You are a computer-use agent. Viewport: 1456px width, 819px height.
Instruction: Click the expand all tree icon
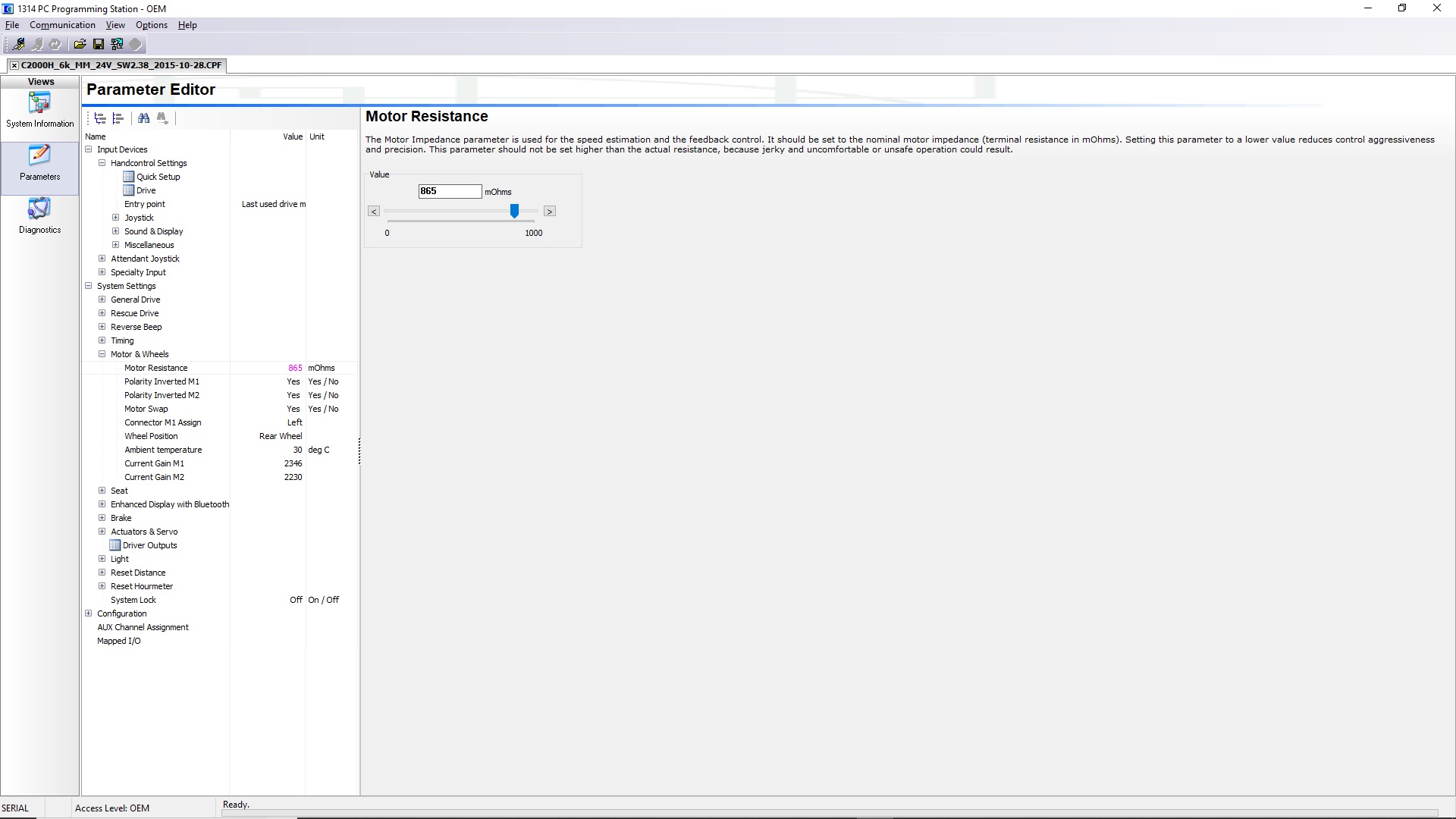click(x=100, y=118)
